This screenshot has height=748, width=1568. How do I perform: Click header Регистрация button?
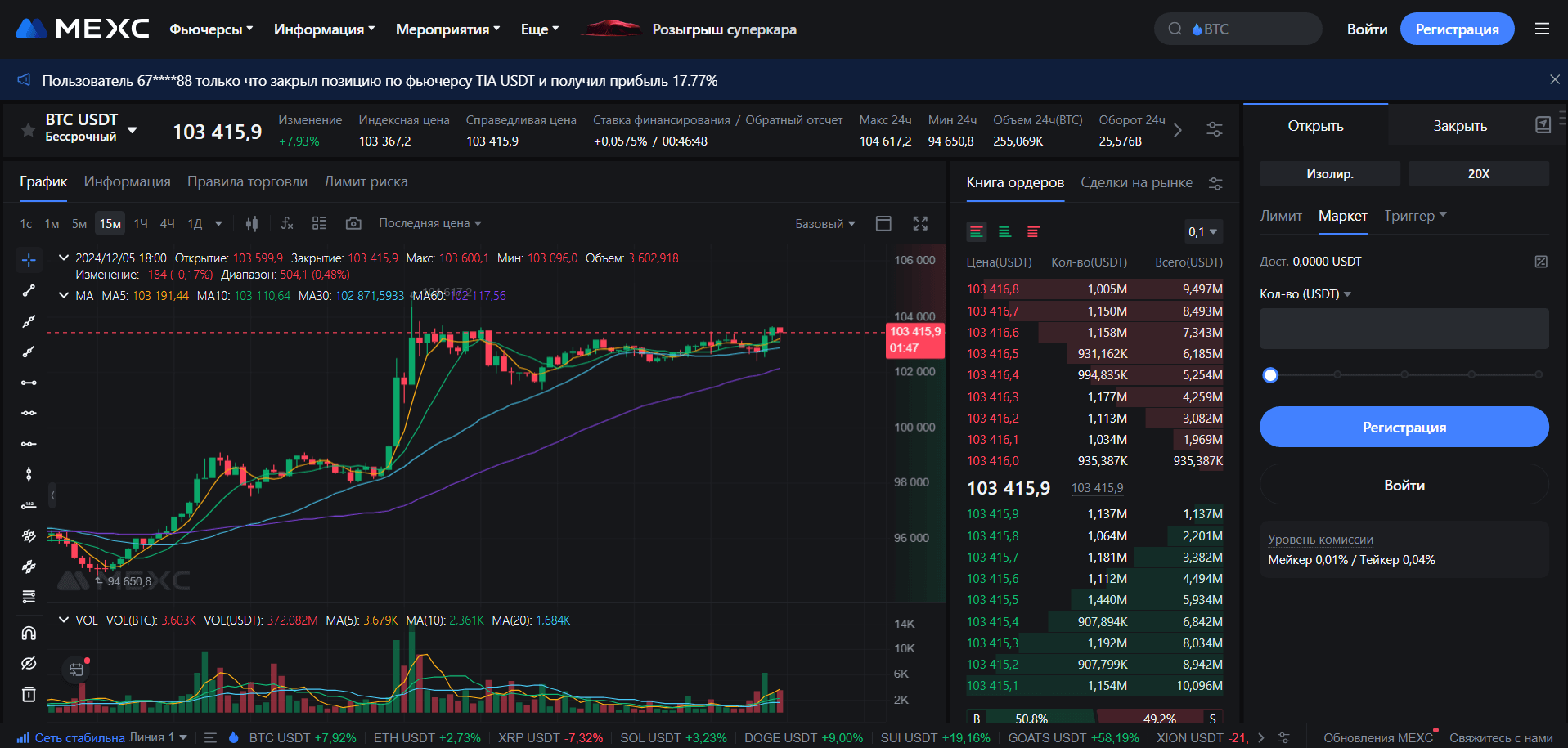(1457, 29)
